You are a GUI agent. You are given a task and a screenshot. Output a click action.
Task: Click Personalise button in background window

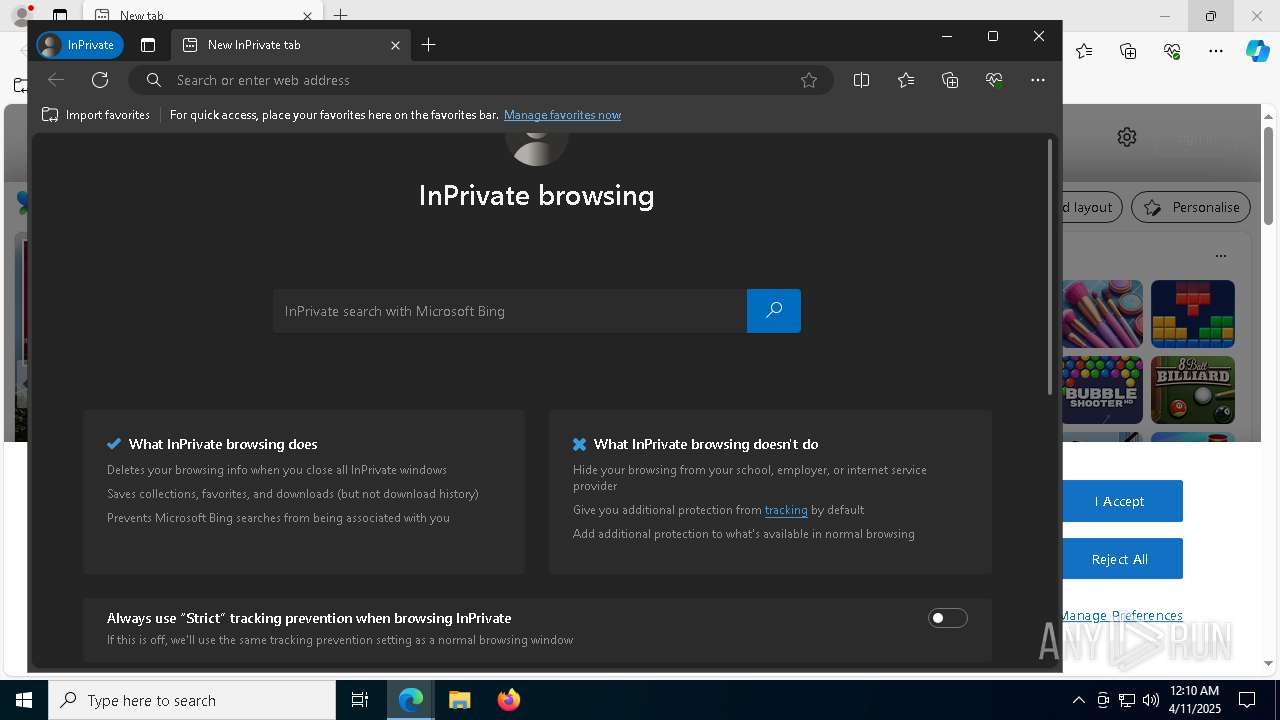(1191, 207)
